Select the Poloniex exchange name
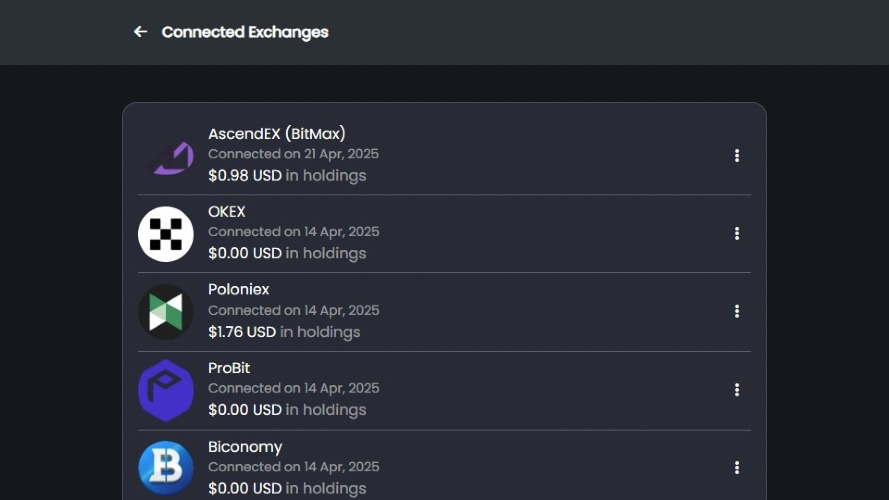 click(239, 289)
